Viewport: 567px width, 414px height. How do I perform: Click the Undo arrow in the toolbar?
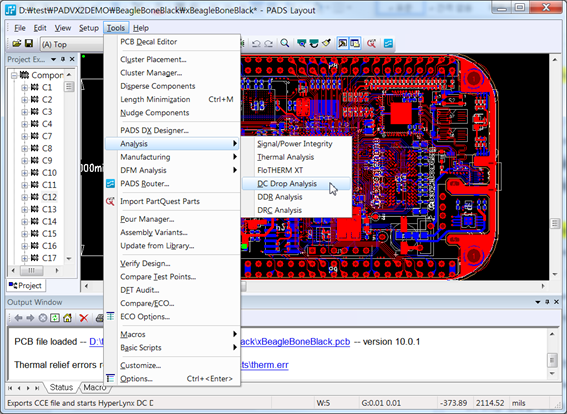click(256, 44)
